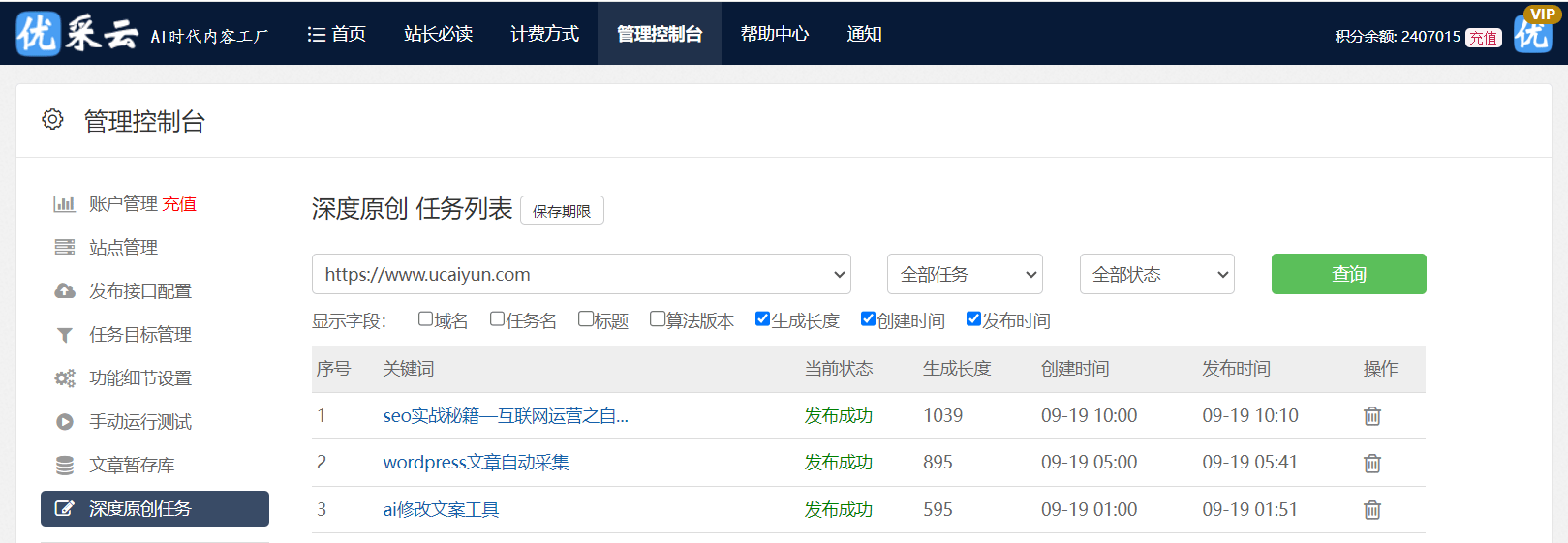The height and width of the screenshot is (543, 1568).
Task: Delete the wordpress文章自动采集 task via trash icon
Action: [1371, 463]
